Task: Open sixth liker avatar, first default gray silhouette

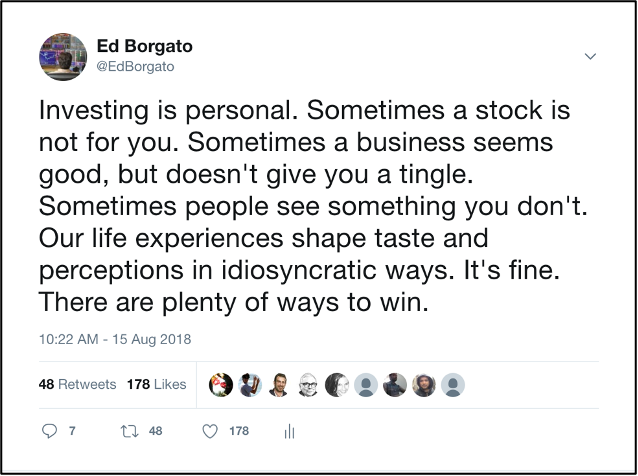Action: pos(366,385)
